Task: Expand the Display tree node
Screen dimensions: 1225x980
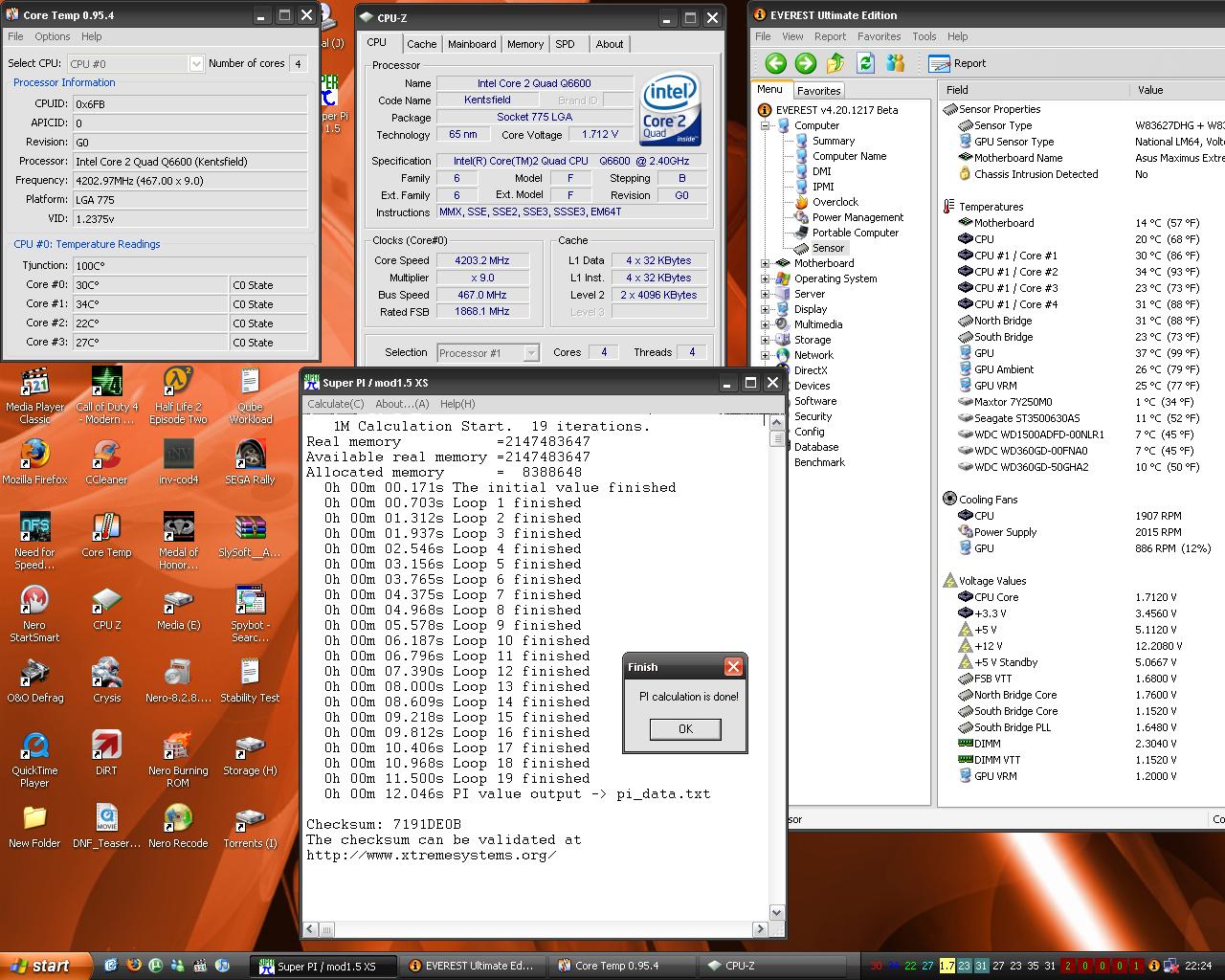Action: coord(766,309)
